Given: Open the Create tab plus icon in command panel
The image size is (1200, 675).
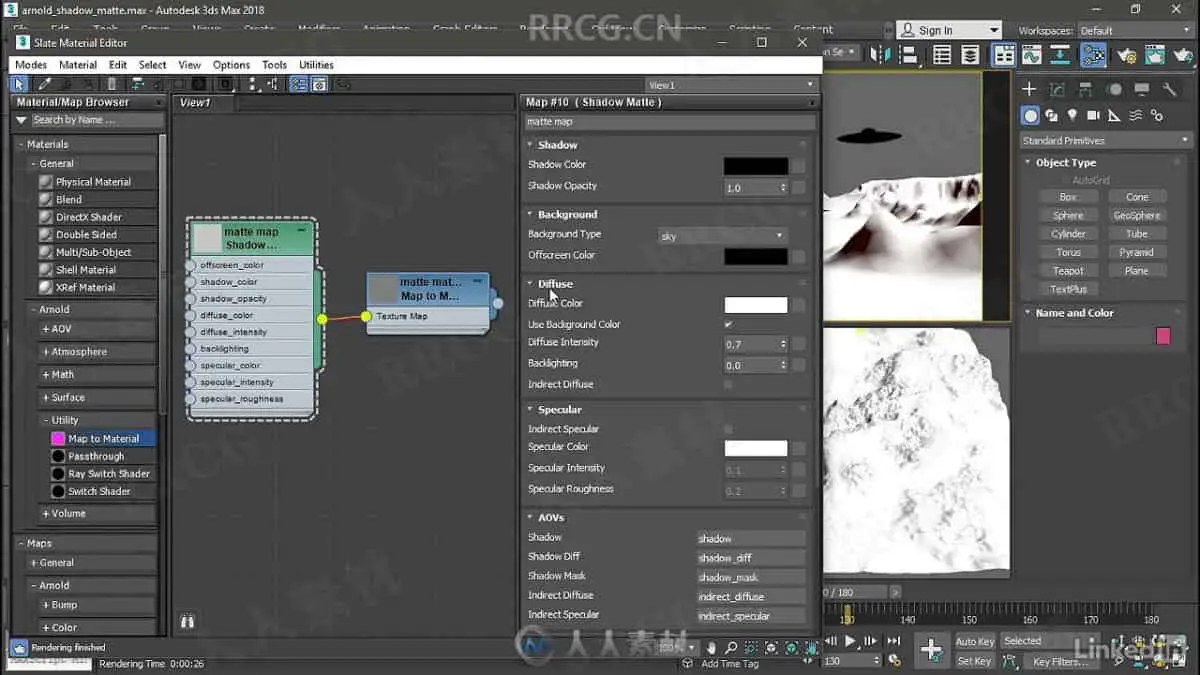Looking at the screenshot, I should 1029,90.
